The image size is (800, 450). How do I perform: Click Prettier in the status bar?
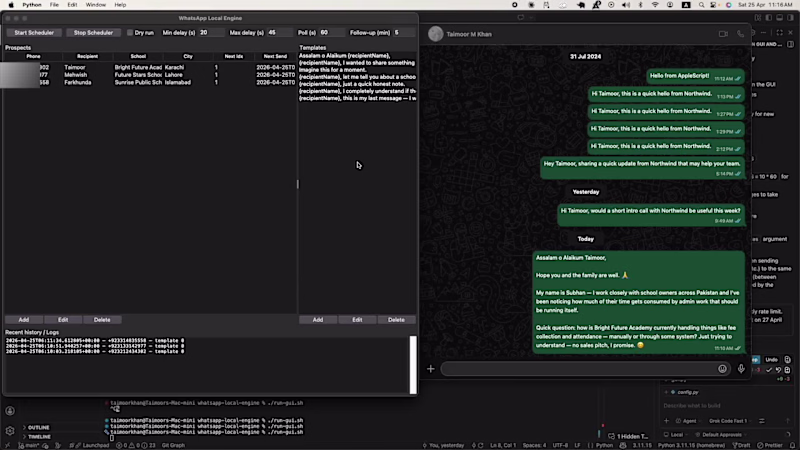click(x=771, y=445)
